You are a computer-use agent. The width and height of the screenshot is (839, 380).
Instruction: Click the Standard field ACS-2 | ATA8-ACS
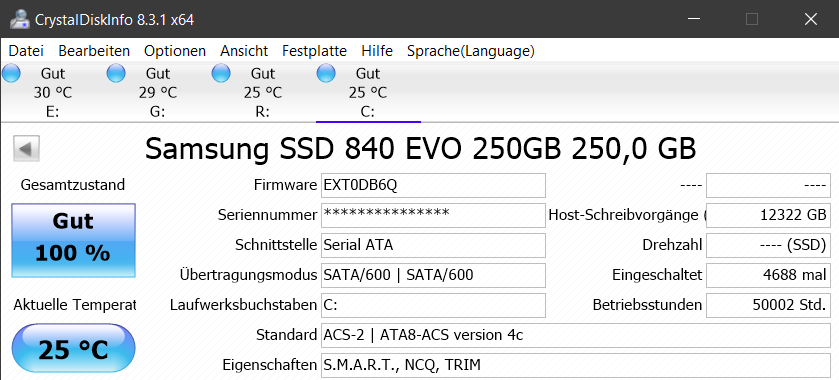[576, 335]
